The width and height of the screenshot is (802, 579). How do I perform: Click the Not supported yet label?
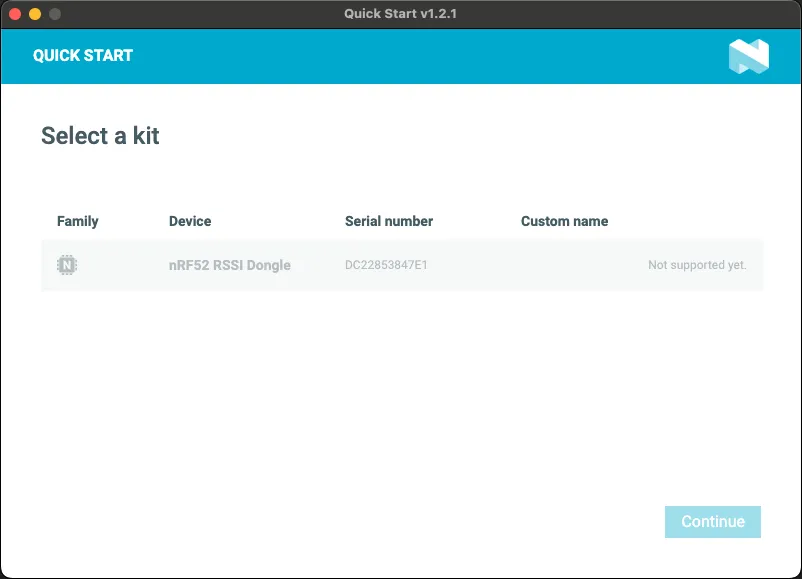pos(697,265)
